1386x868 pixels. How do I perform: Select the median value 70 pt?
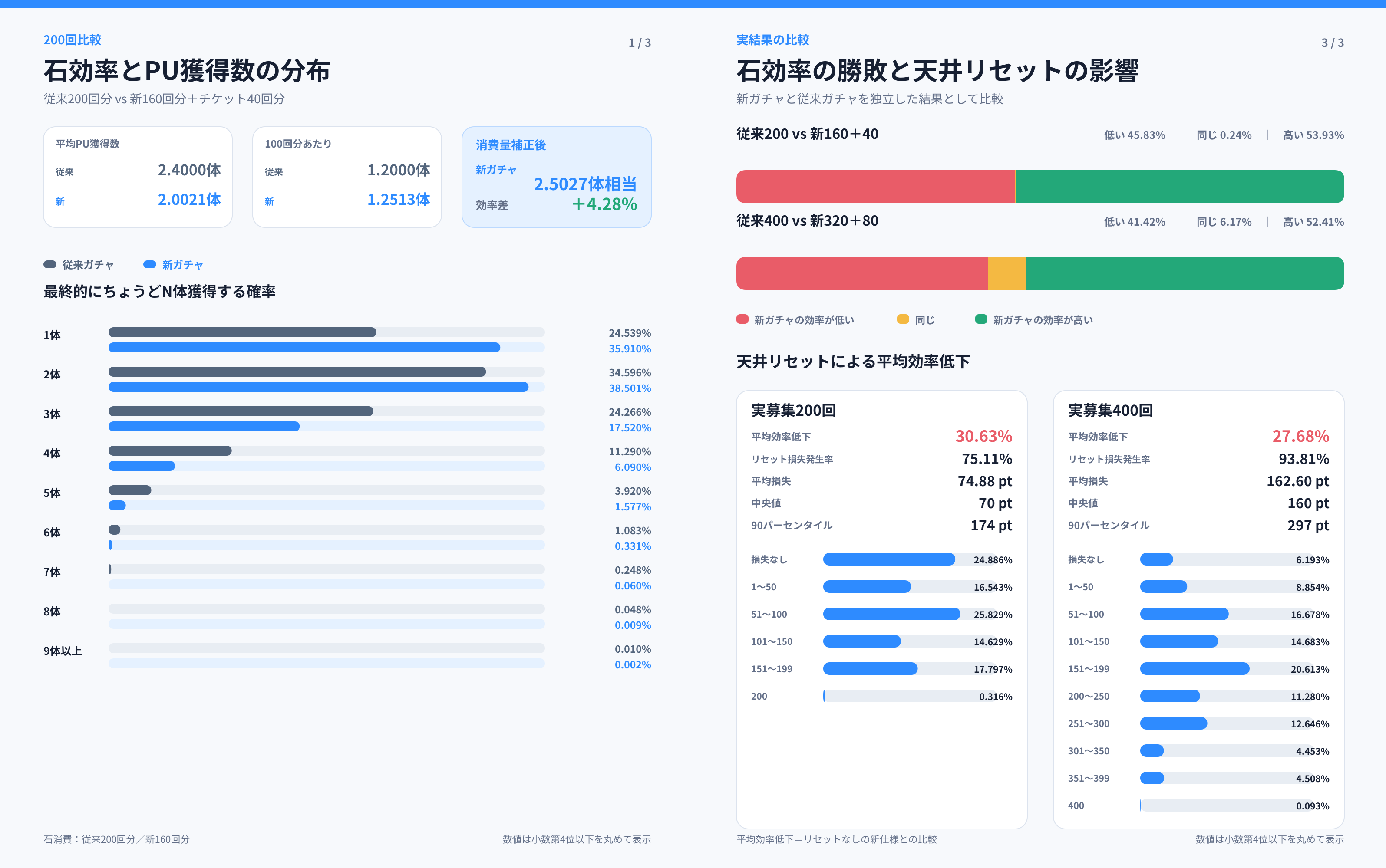click(x=995, y=503)
